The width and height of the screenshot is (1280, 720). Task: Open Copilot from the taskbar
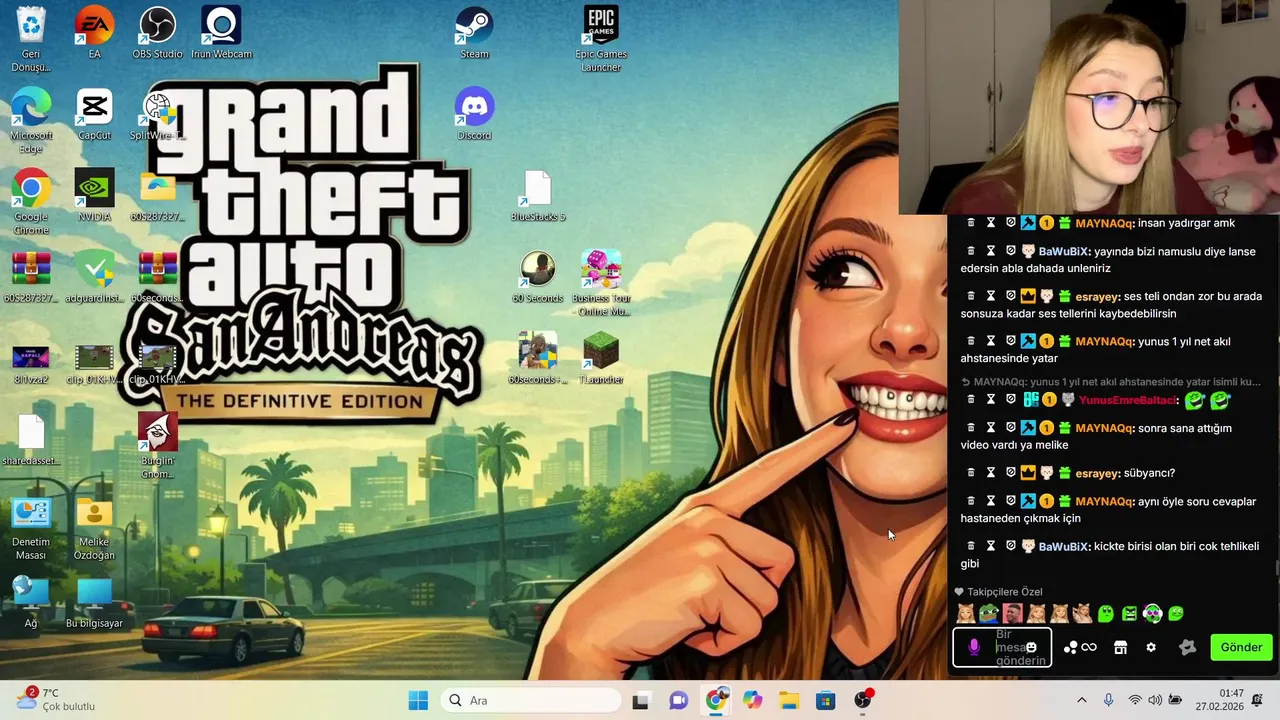[752, 700]
